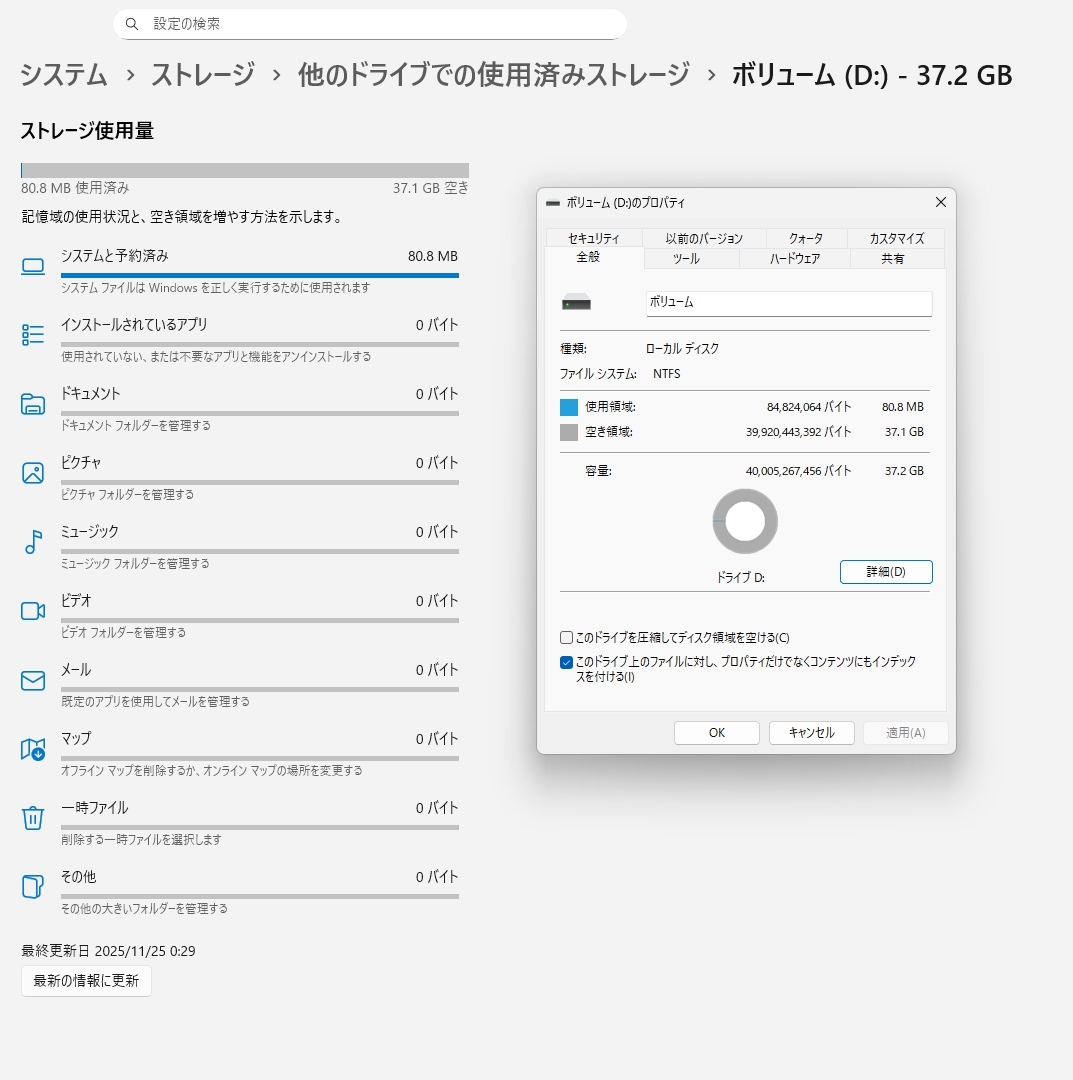This screenshot has width=1073, height=1080.
Task: Click the volume name text field
Action: click(788, 303)
